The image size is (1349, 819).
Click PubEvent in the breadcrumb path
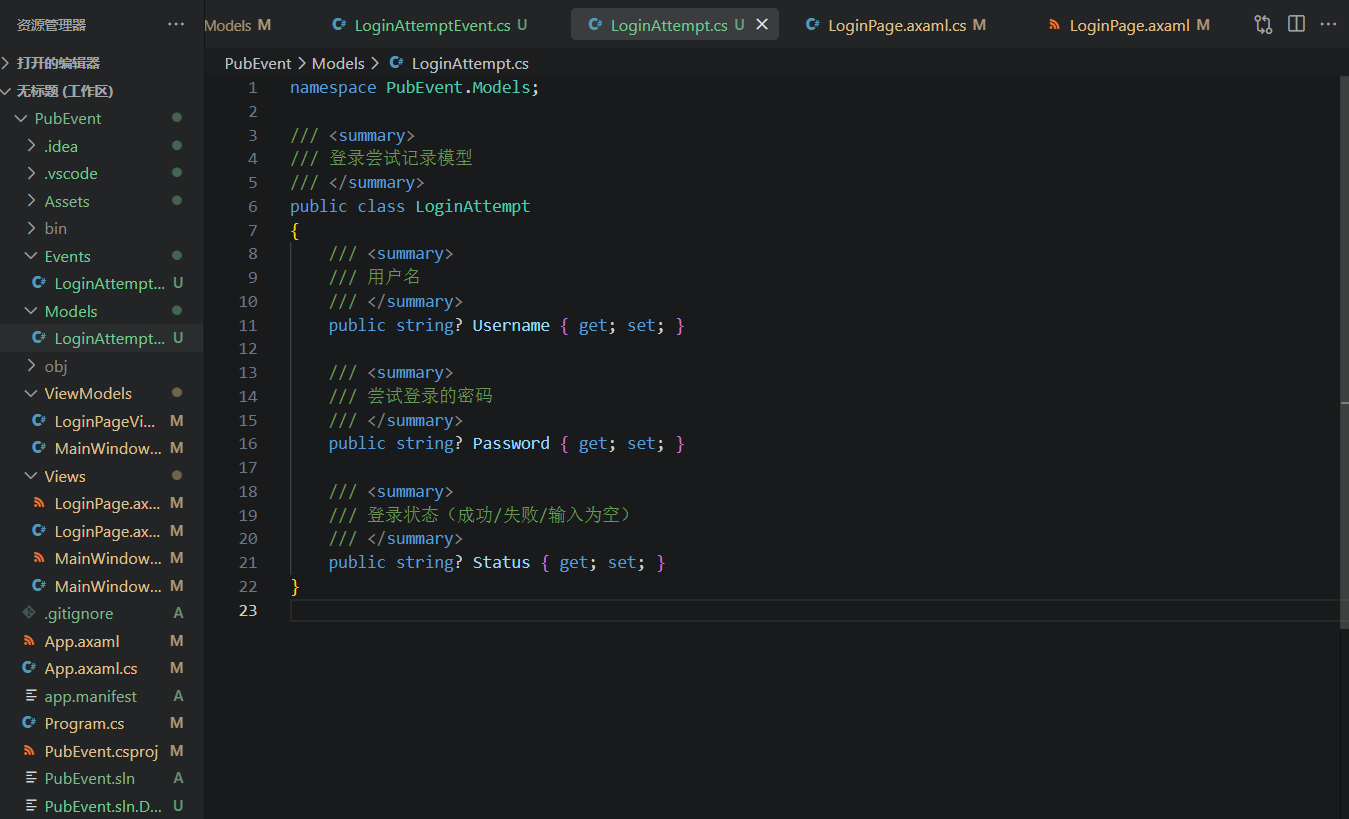[x=258, y=63]
